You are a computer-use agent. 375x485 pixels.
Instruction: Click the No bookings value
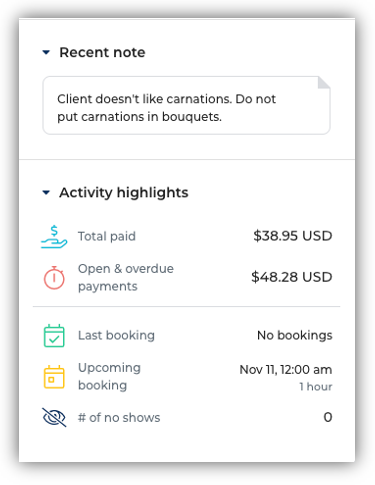[295, 335]
